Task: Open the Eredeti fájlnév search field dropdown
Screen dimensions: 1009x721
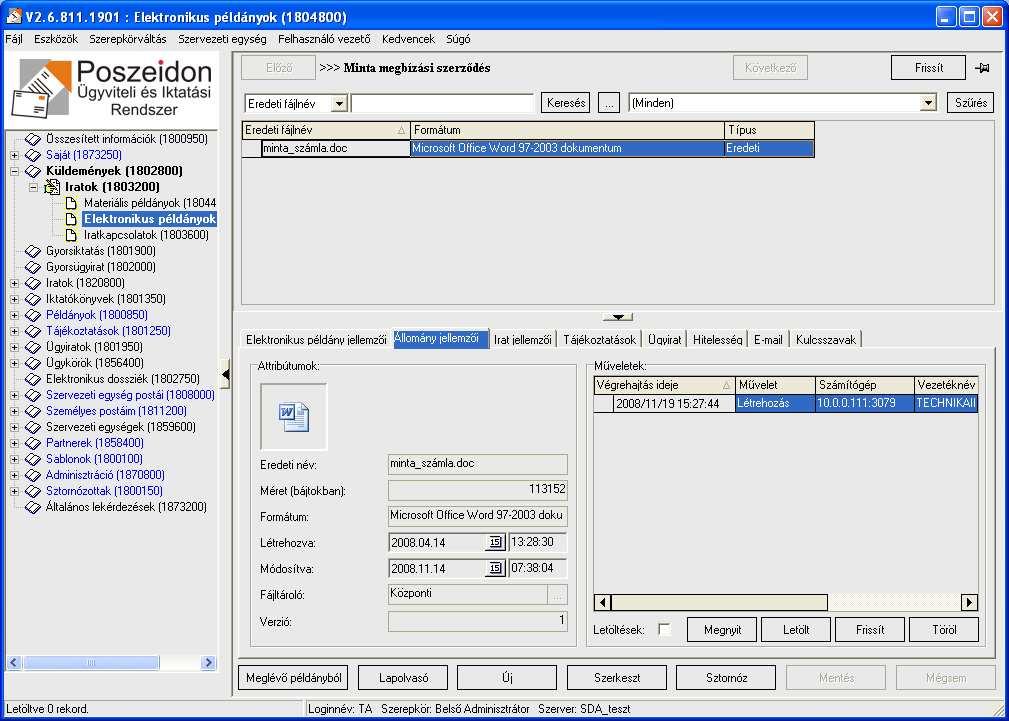Action: [340, 103]
